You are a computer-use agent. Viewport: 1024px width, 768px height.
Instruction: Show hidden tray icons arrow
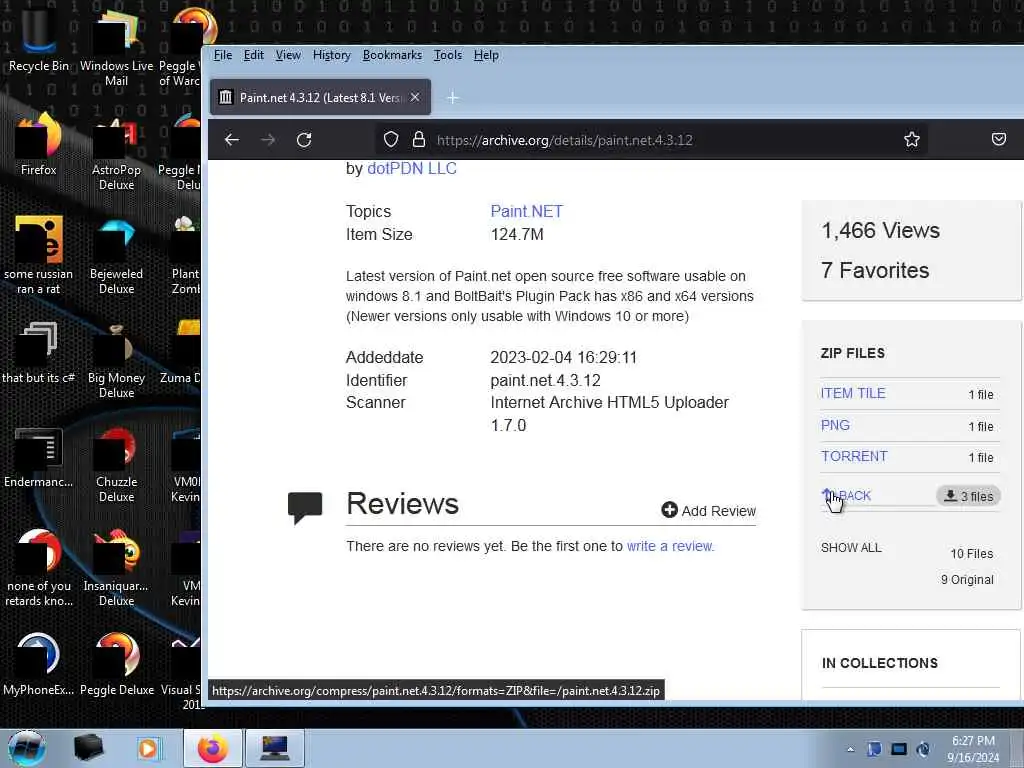point(850,750)
